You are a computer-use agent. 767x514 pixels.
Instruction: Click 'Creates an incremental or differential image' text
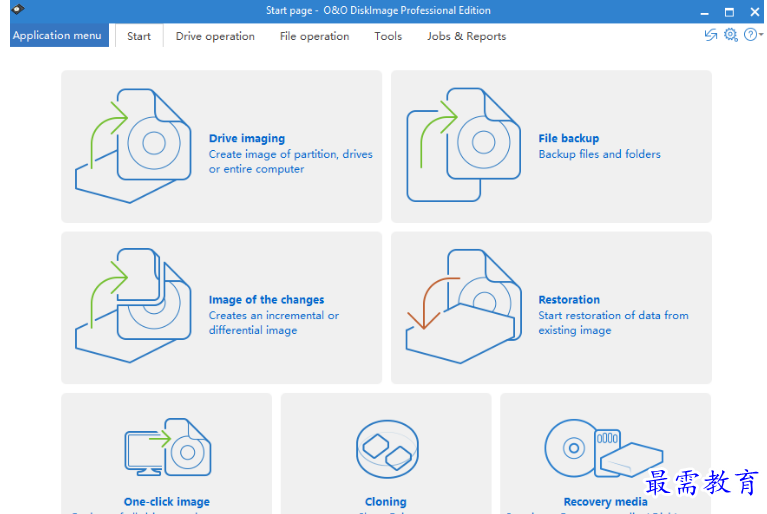pos(274,323)
